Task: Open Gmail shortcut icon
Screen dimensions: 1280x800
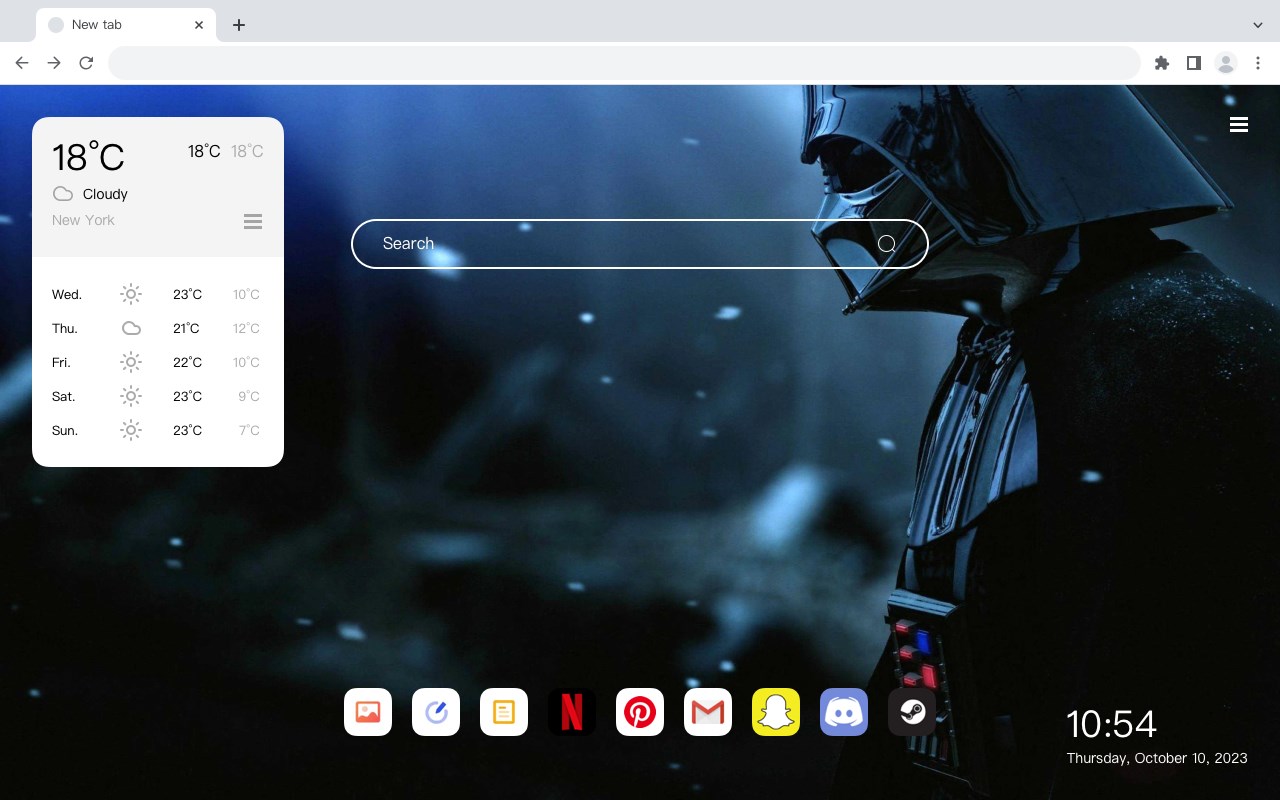Action: (x=708, y=712)
